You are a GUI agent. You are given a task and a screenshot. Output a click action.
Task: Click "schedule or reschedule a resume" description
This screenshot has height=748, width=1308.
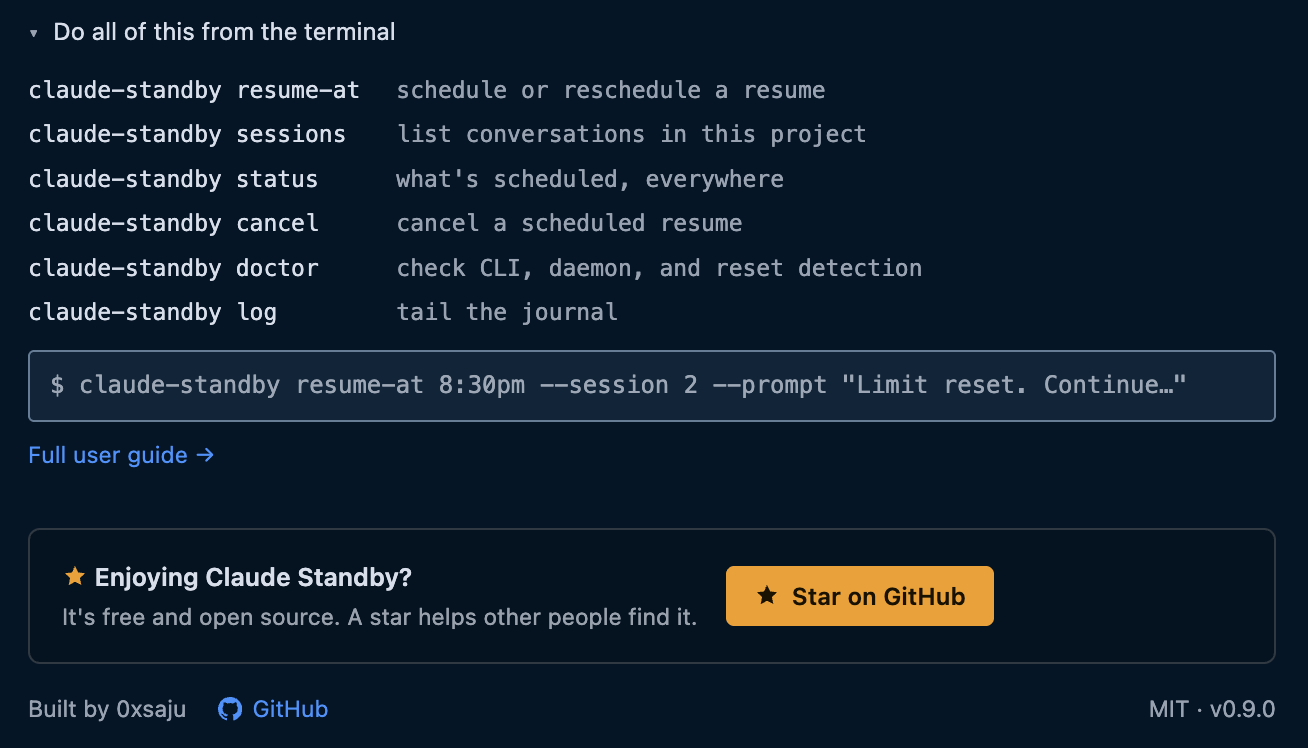tap(611, 90)
